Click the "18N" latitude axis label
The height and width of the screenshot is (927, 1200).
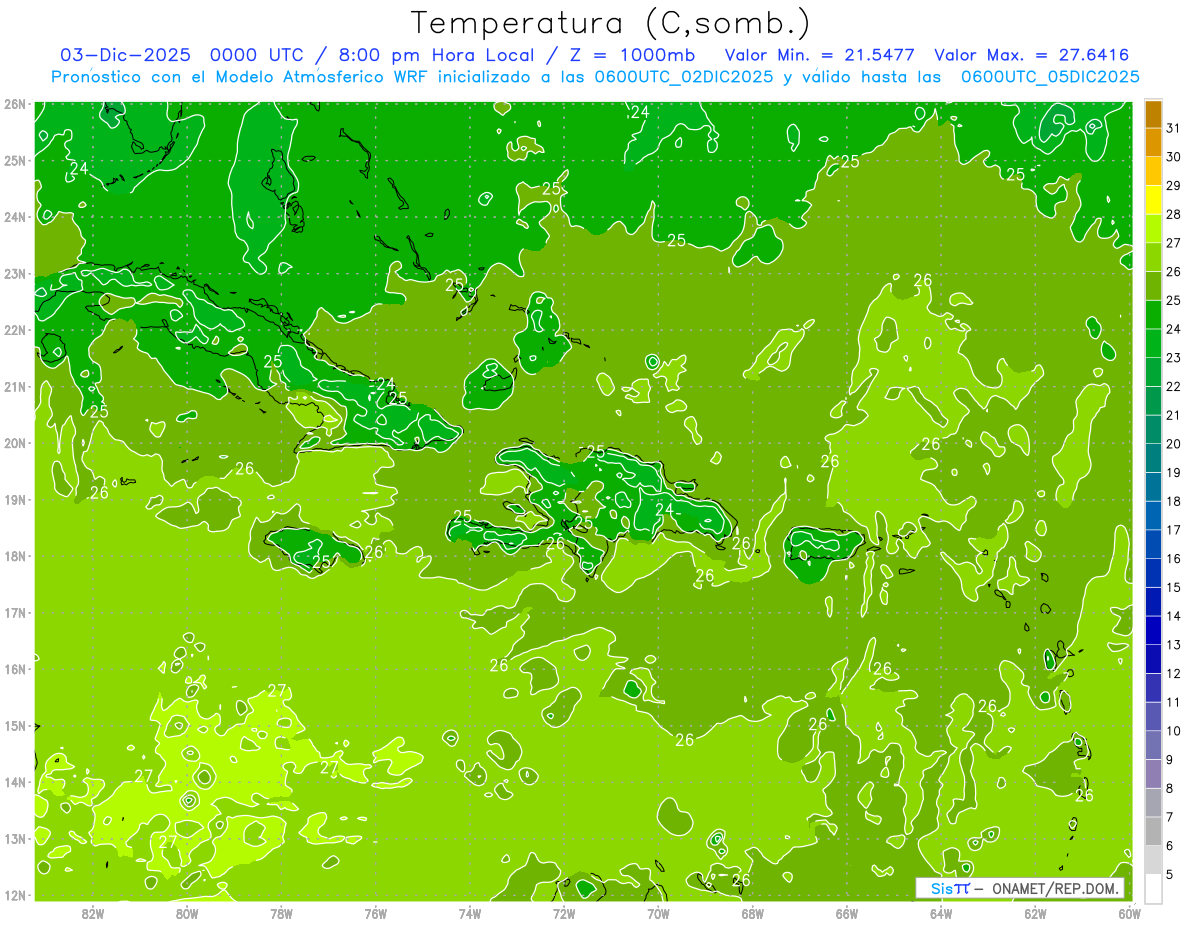pyautogui.click(x=15, y=556)
